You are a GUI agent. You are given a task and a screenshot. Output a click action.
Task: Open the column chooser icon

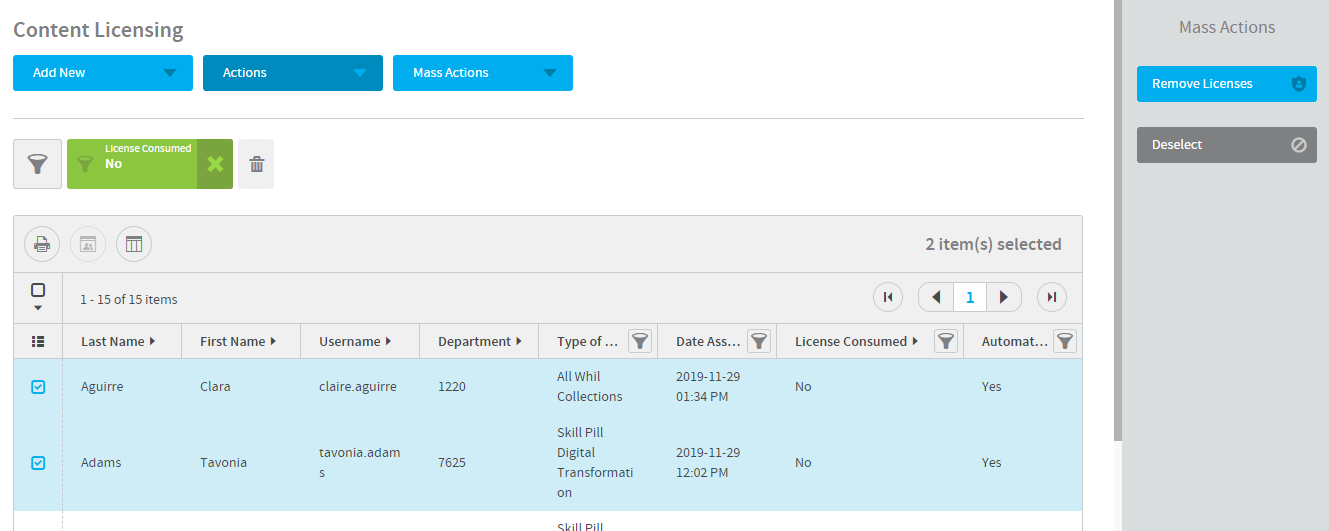(x=134, y=244)
